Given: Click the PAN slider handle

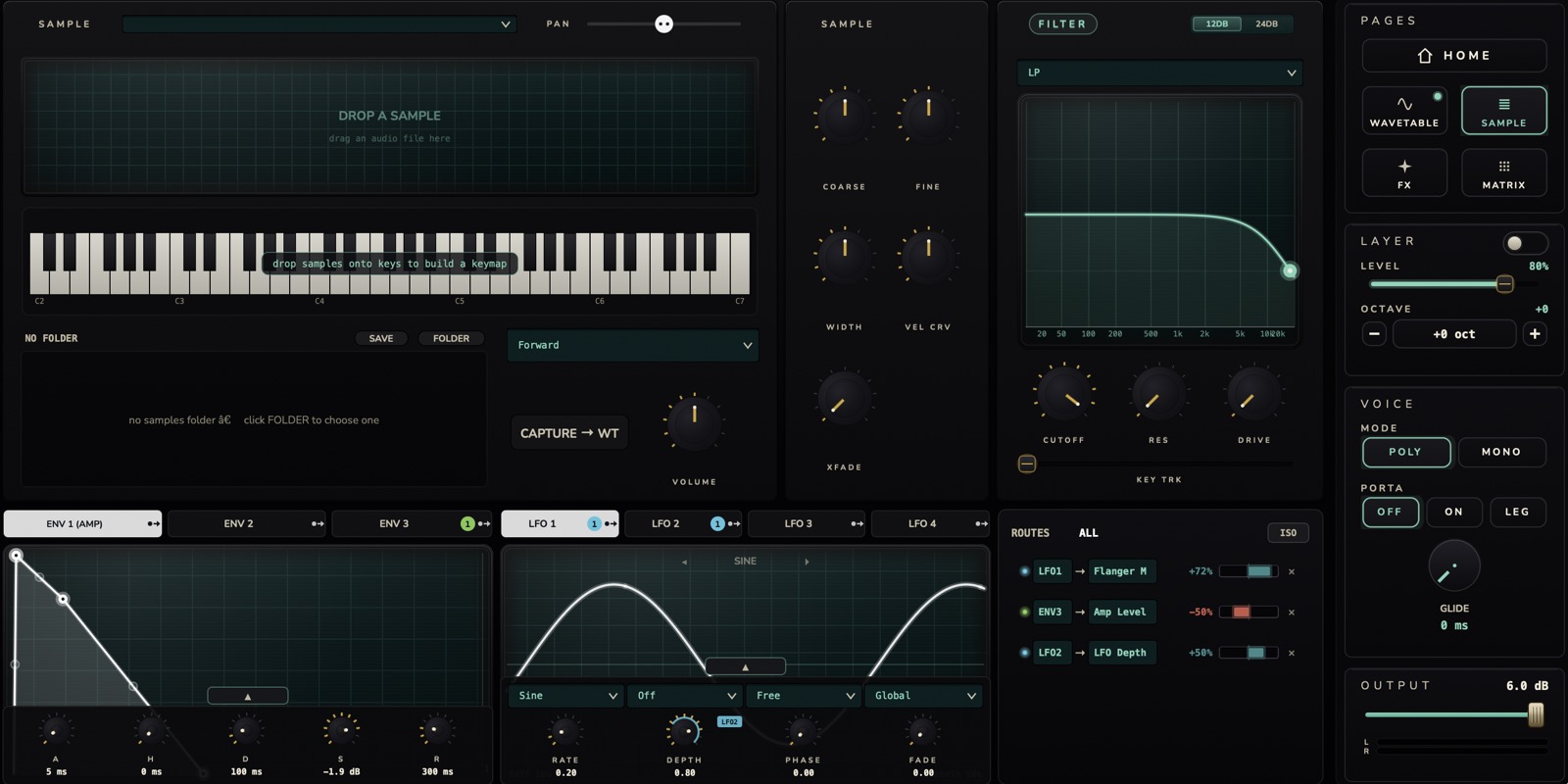Looking at the screenshot, I should [x=664, y=24].
